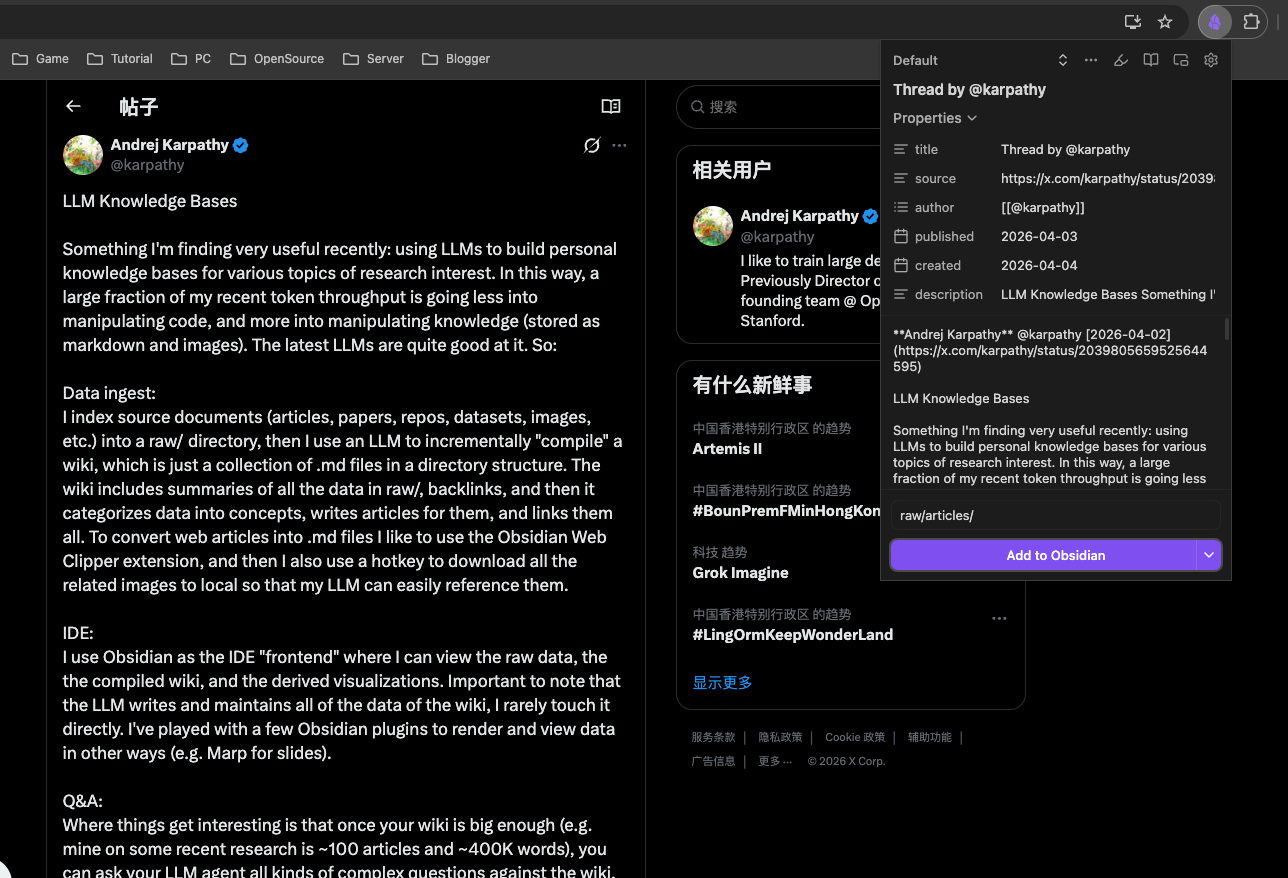Open X reader view icon beside 帖子

click(x=611, y=107)
